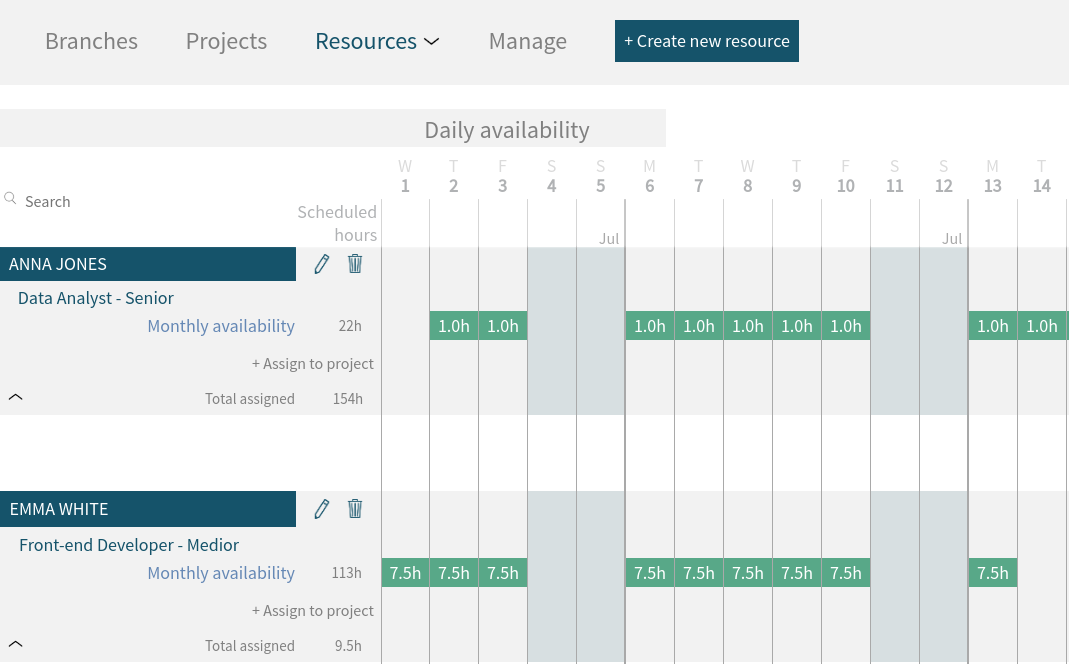Select Emma White 7.5h cell on Monday 13

pyautogui.click(x=992, y=573)
